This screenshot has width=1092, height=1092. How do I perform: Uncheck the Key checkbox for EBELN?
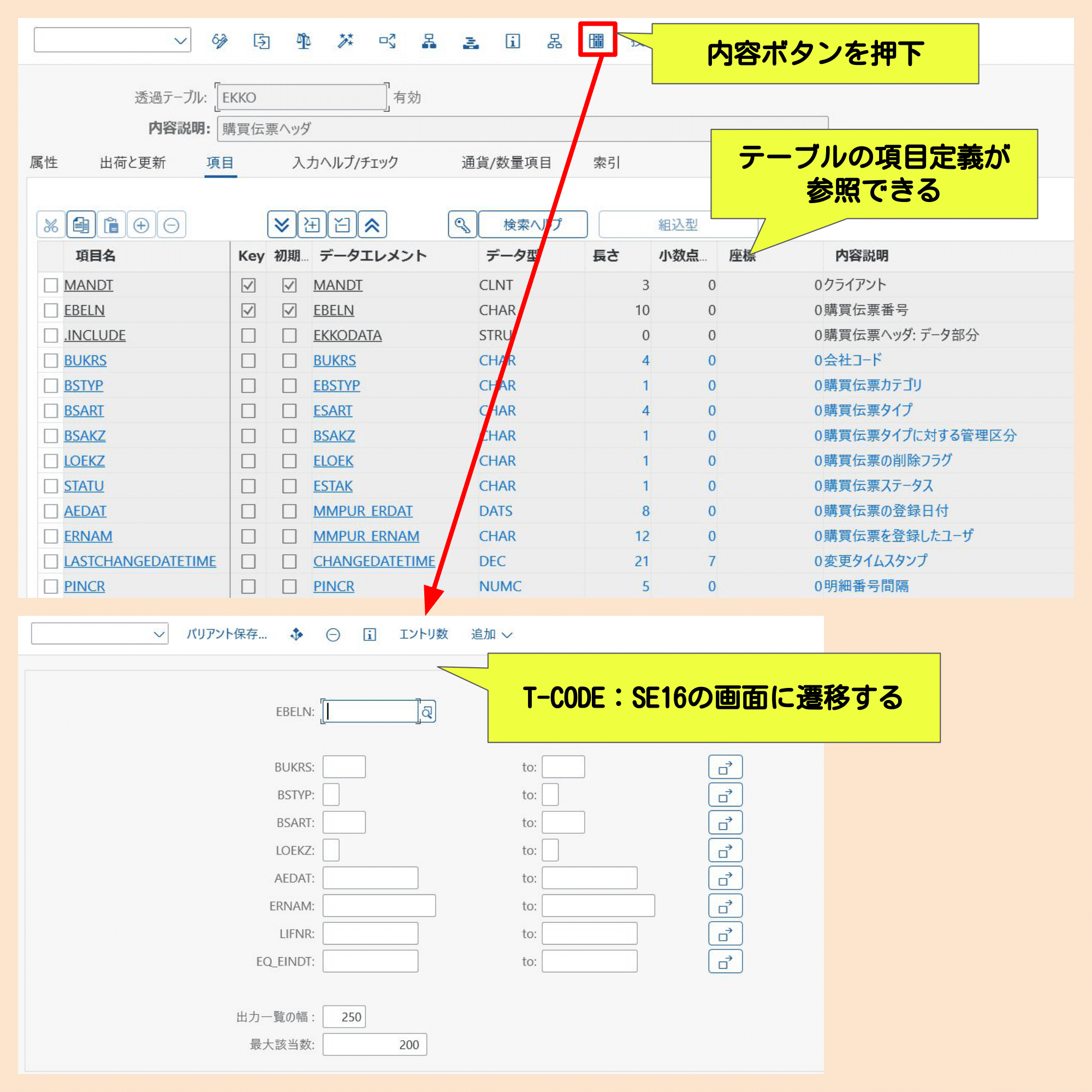[248, 310]
